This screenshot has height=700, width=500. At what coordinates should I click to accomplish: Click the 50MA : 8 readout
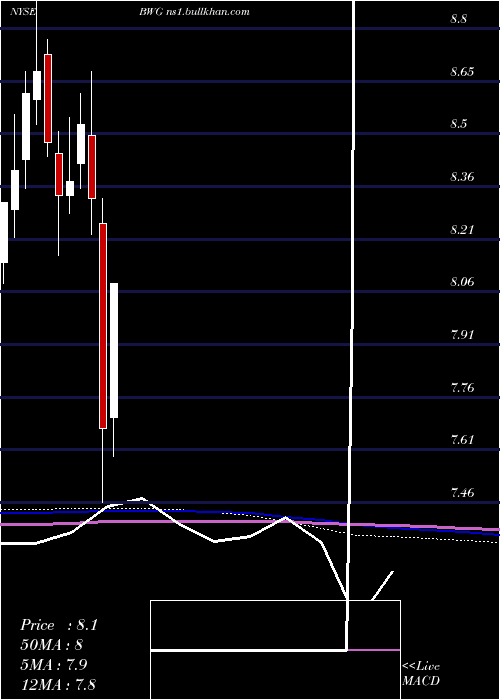52,645
